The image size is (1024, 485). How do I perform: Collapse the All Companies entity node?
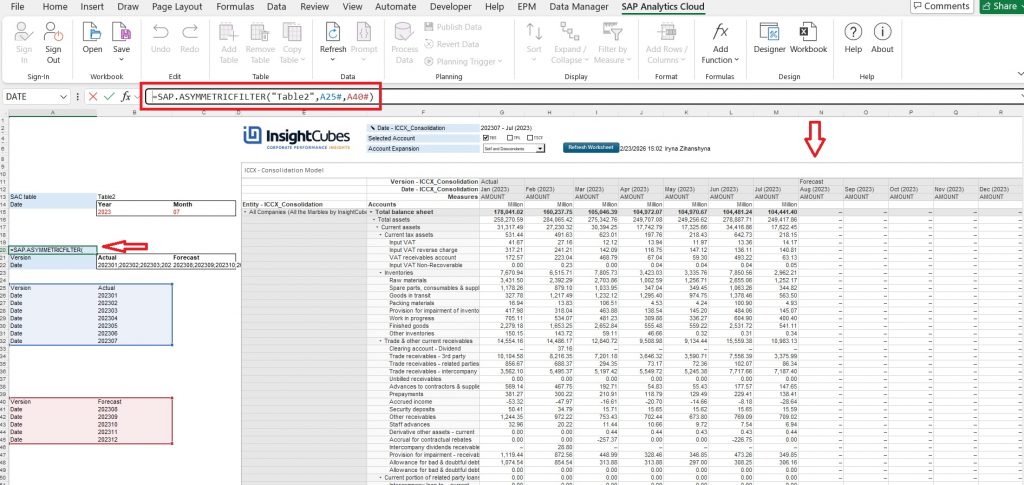[x=245, y=212]
